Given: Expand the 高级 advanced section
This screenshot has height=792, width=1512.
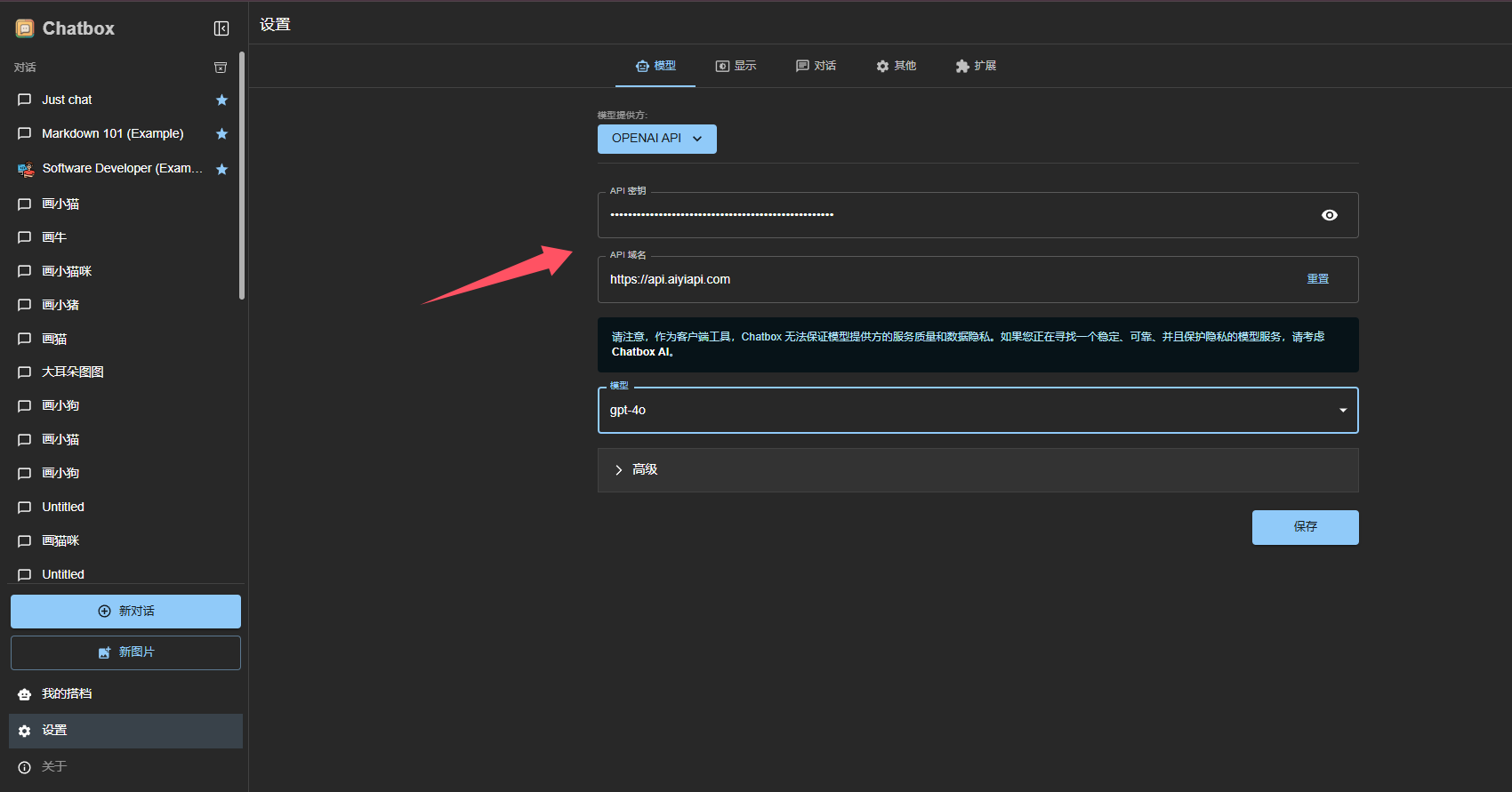Looking at the screenshot, I should 977,469.
